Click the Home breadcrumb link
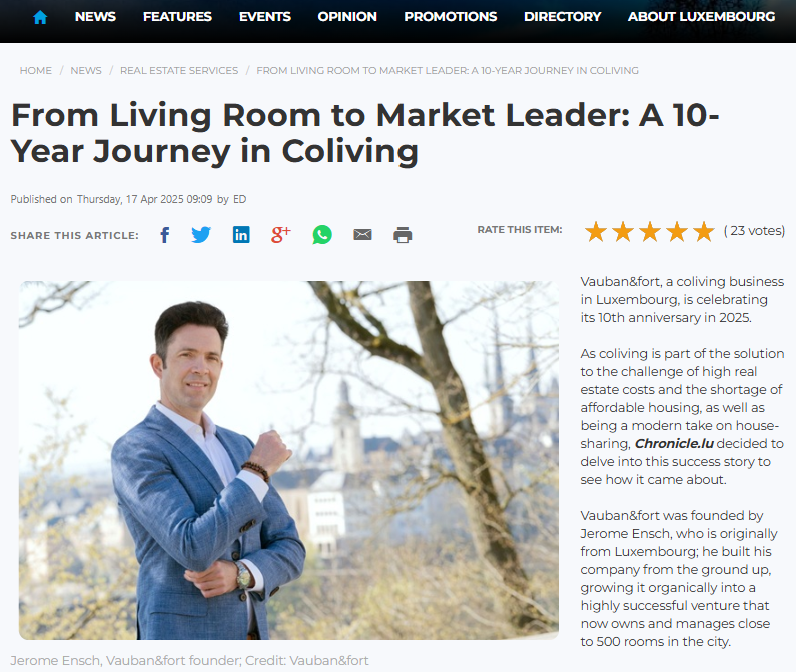This screenshot has height=672, width=796. (x=36, y=71)
